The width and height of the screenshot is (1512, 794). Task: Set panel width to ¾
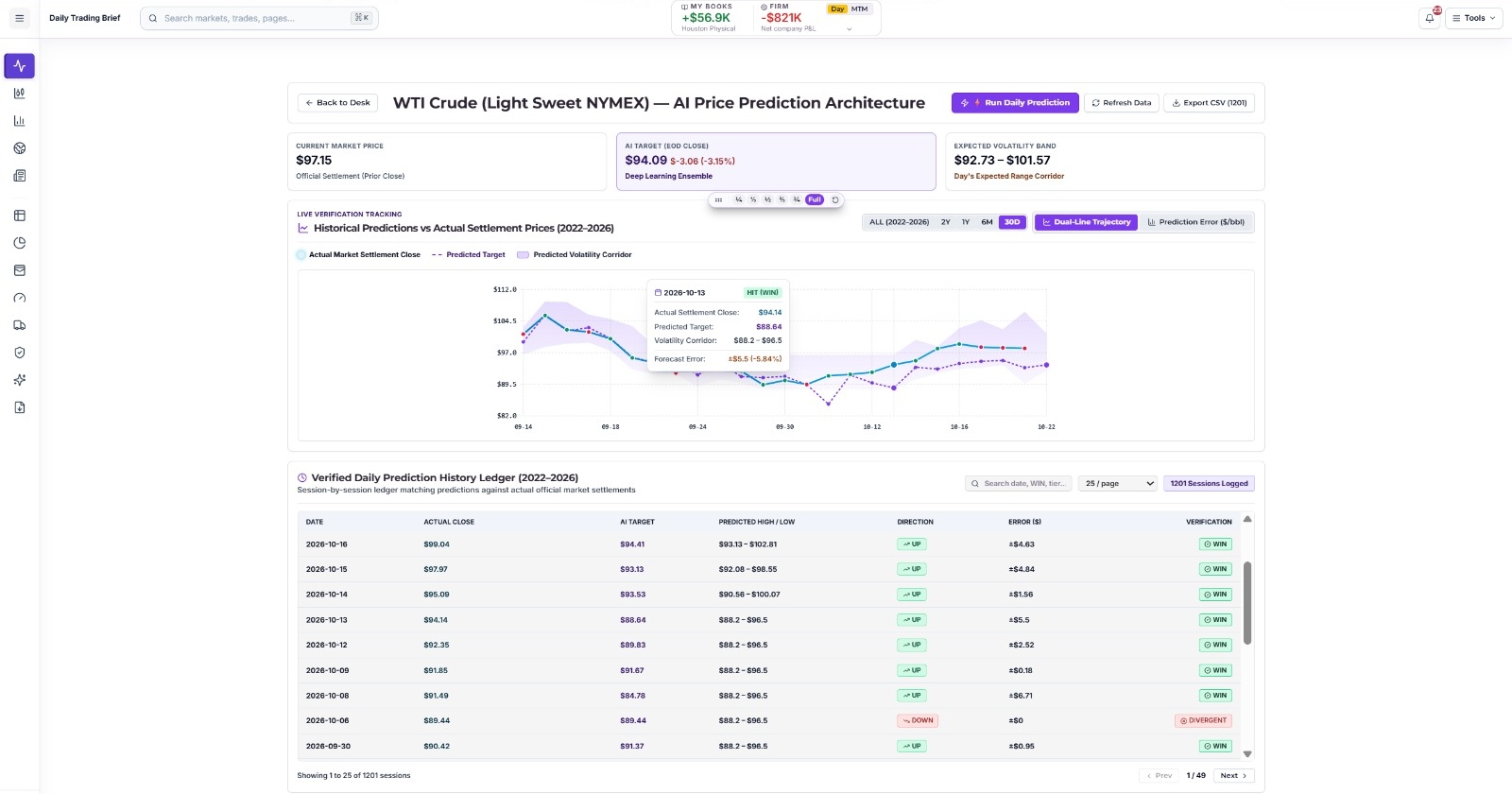[x=797, y=199]
